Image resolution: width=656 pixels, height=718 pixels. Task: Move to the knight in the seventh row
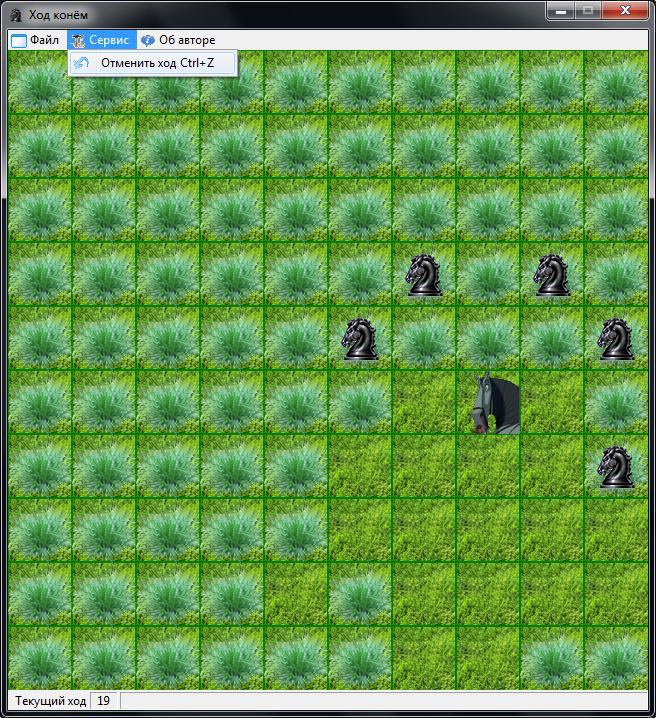[x=616, y=467]
